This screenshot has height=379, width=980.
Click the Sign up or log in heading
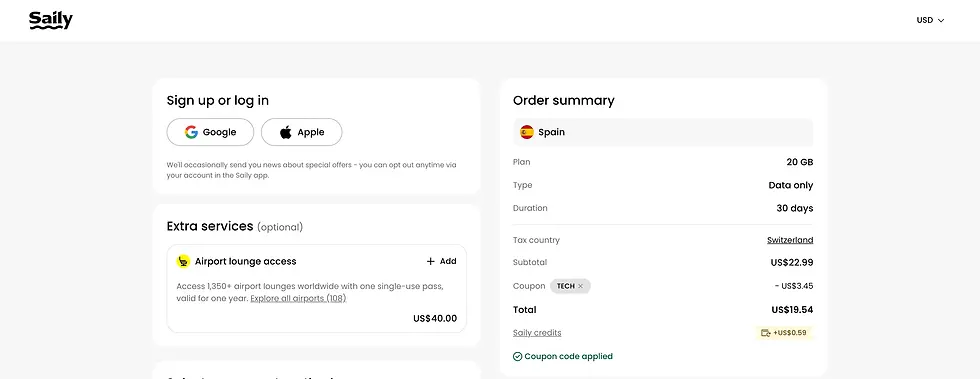pyautogui.click(x=218, y=101)
